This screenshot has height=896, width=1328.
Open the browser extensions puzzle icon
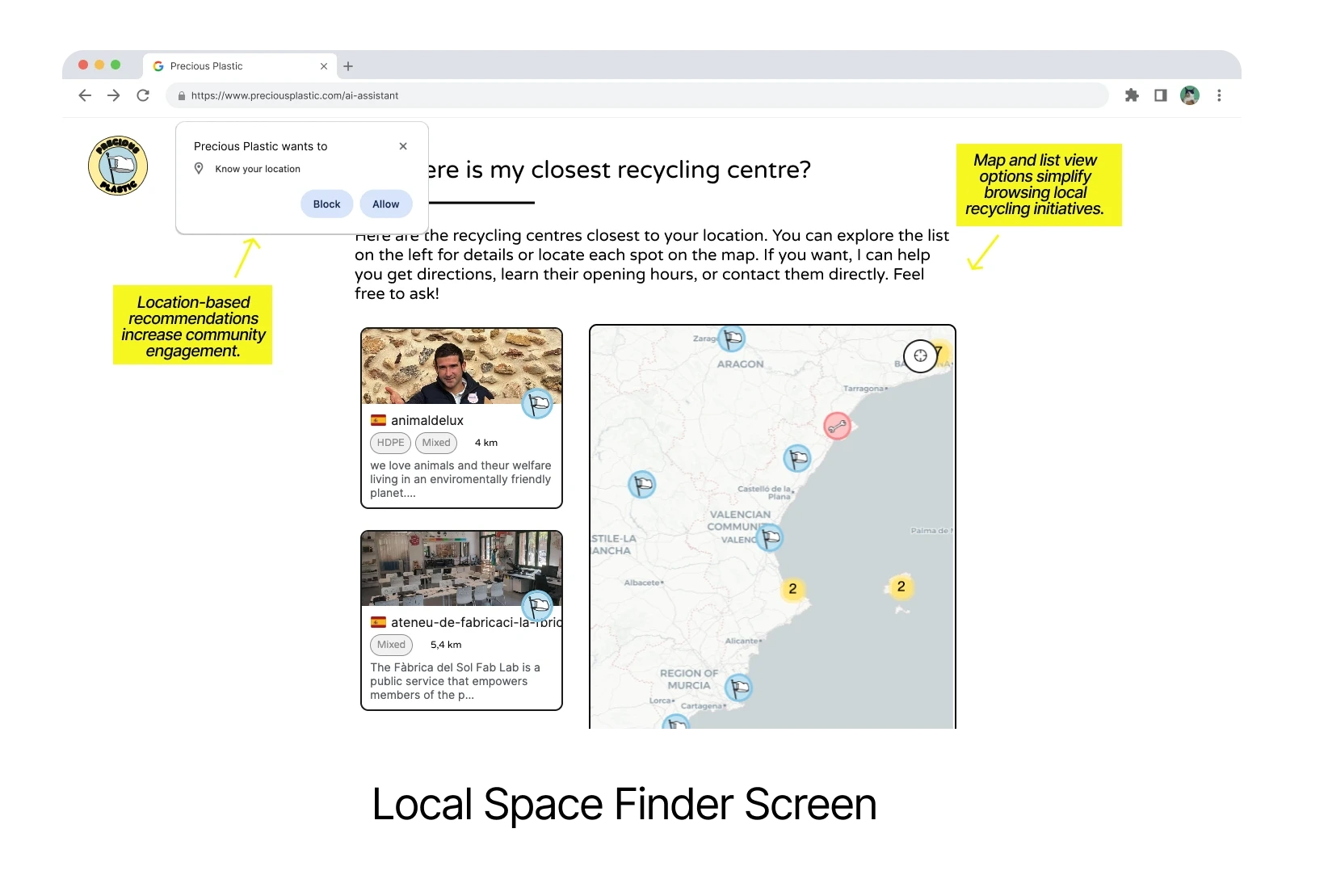tap(1132, 95)
